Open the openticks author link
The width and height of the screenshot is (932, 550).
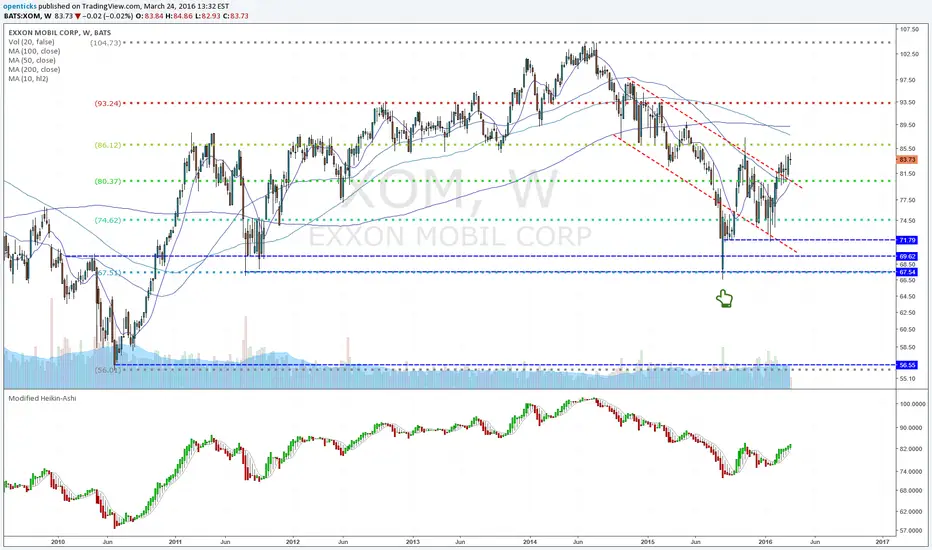[x=21, y=6]
